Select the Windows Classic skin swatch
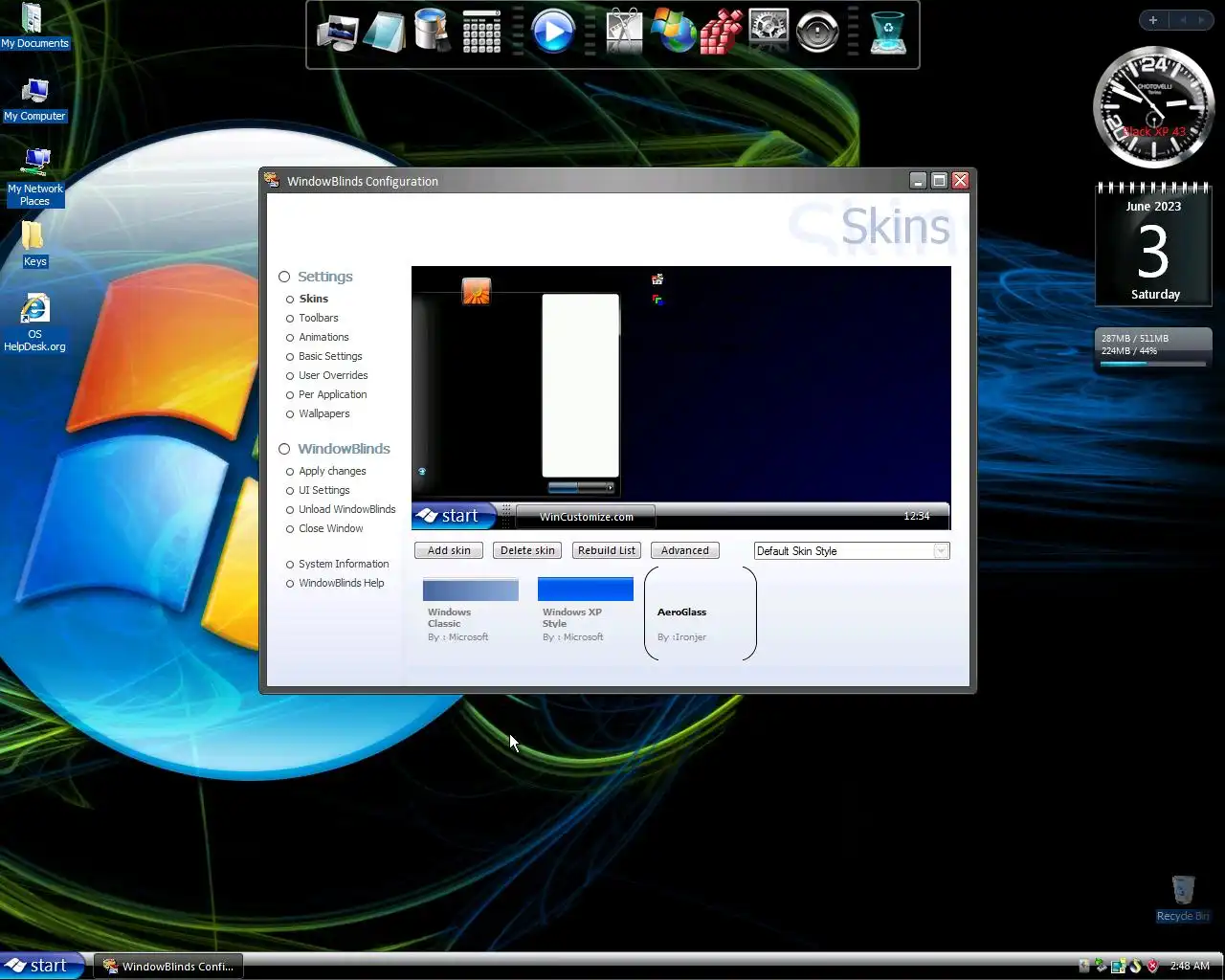 pyautogui.click(x=470, y=590)
